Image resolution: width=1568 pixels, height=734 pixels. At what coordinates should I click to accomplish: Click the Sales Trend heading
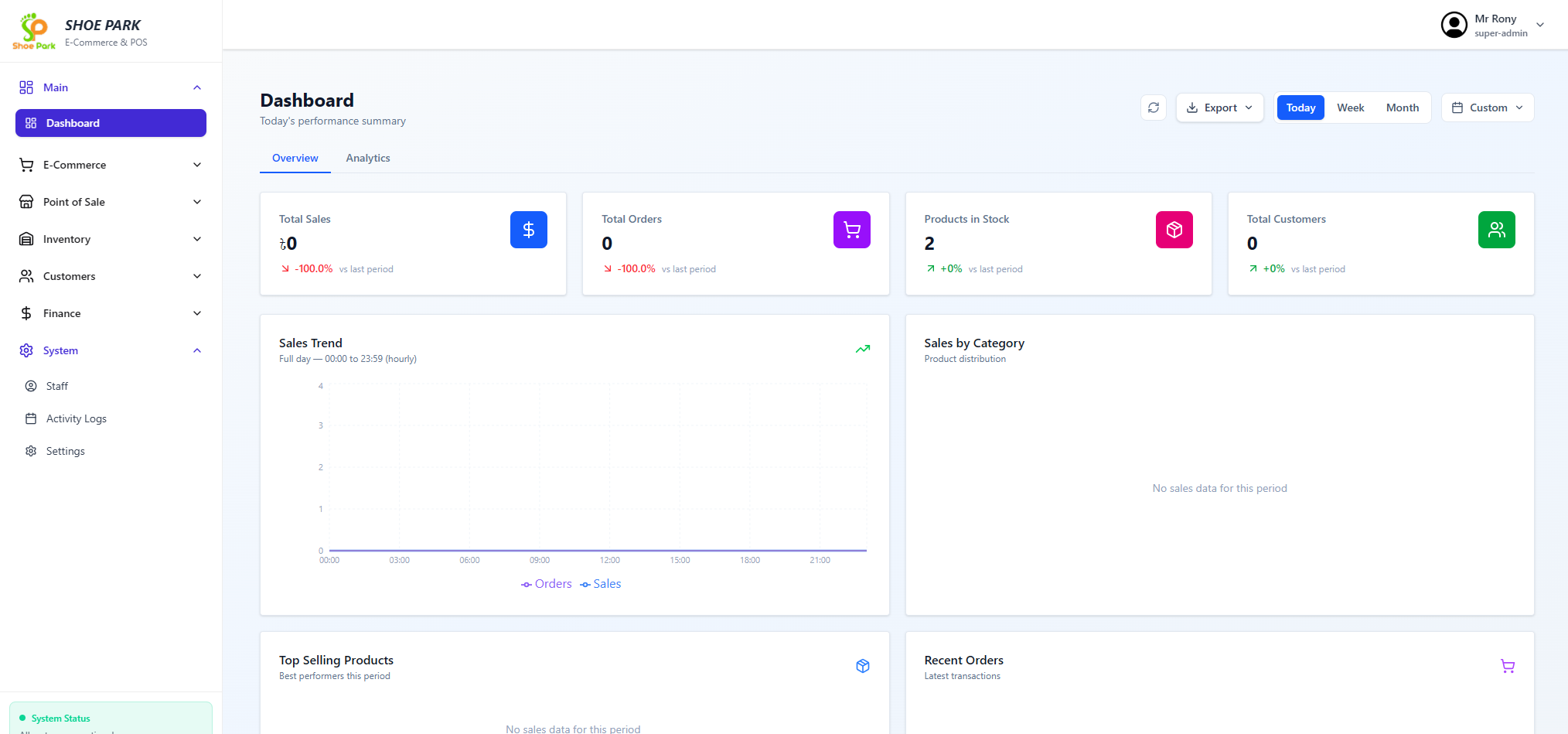(311, 343)
